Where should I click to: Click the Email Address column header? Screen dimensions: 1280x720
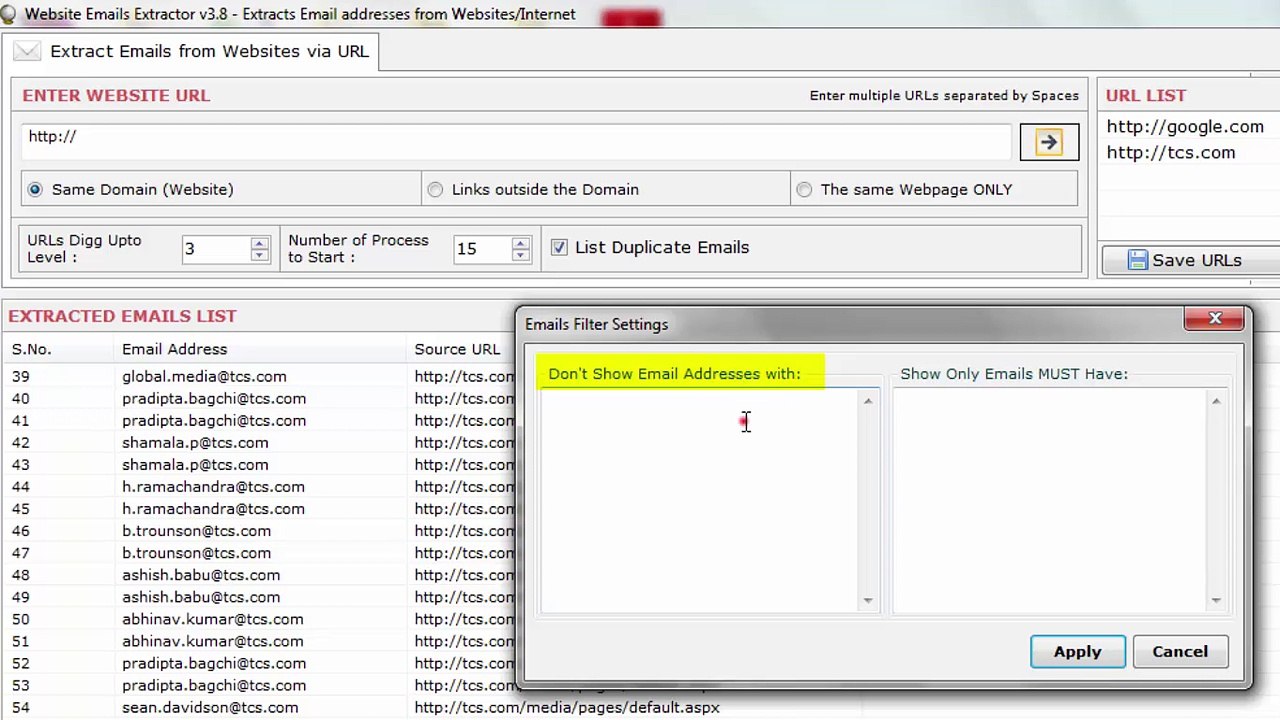tap(174, 349)
